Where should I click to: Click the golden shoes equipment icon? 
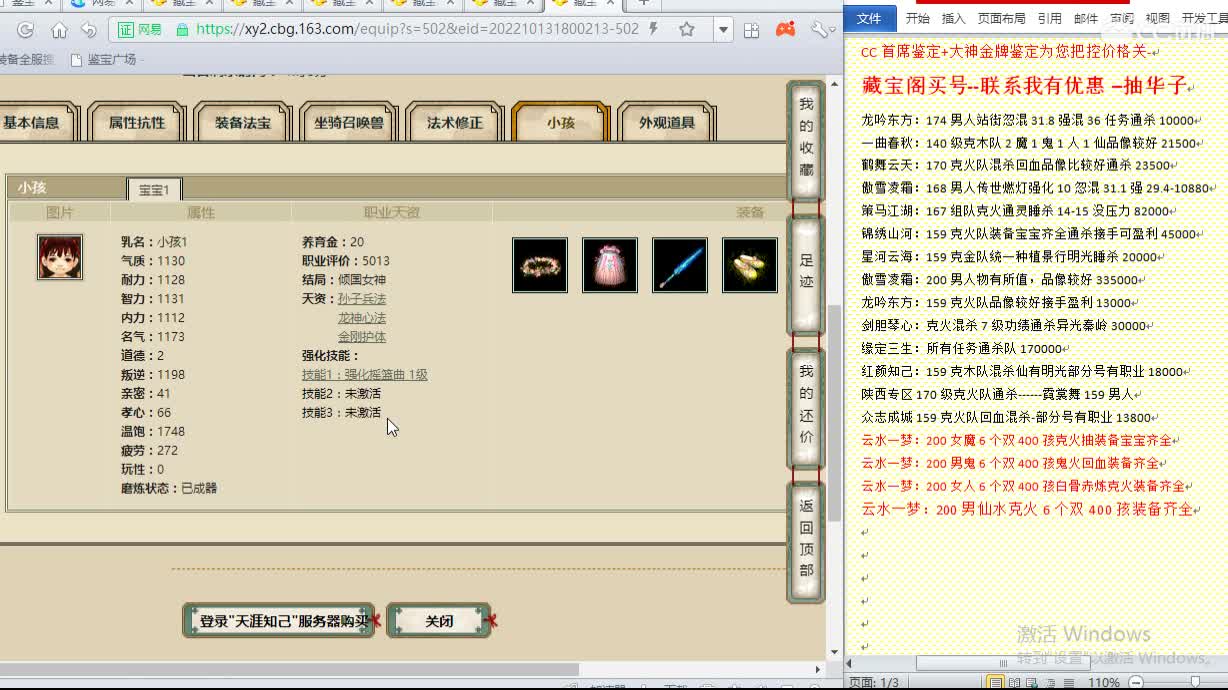point(750,265)
